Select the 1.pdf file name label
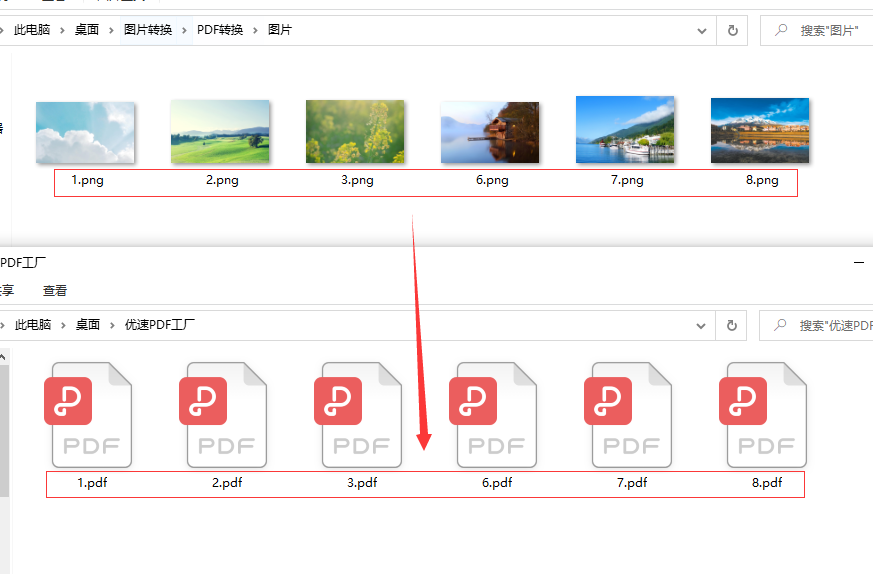The image size is (873, 574). pos(92,483)
